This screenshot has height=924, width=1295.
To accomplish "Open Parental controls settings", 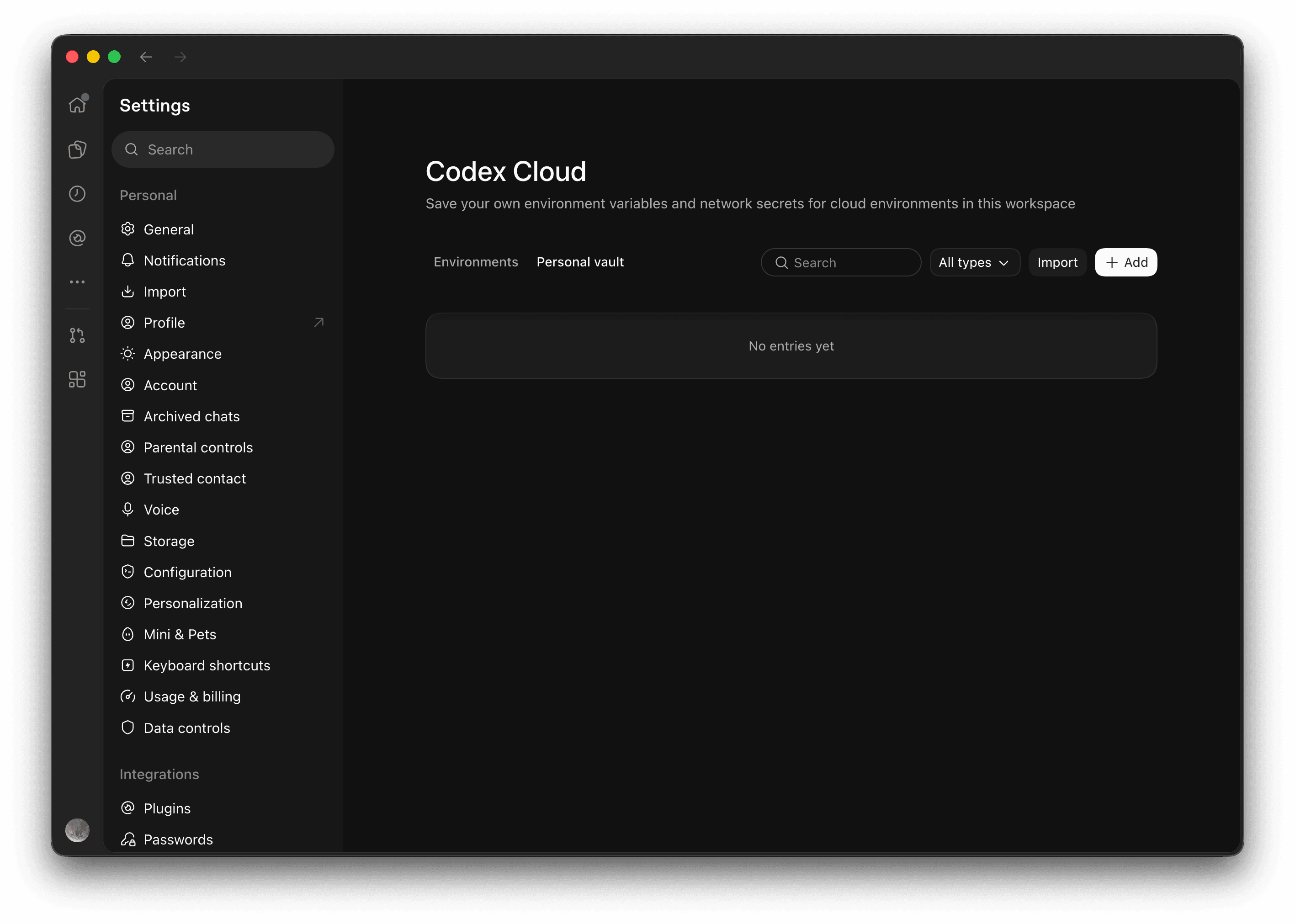I will coord(223,447).
